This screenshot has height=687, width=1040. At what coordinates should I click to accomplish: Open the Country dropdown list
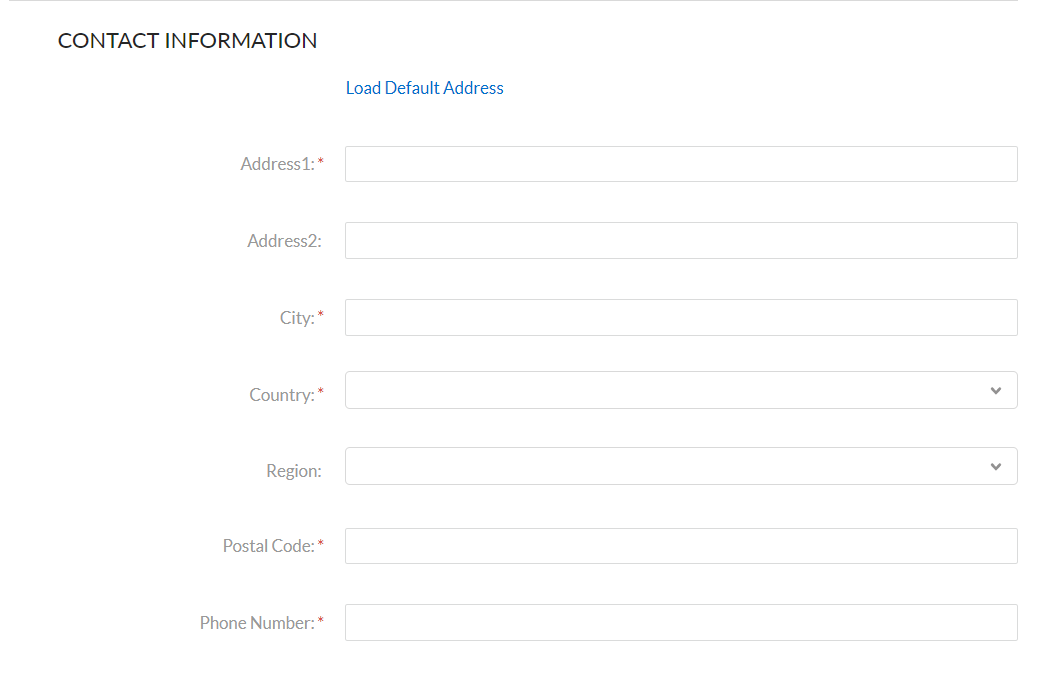[x=660, y=391]
